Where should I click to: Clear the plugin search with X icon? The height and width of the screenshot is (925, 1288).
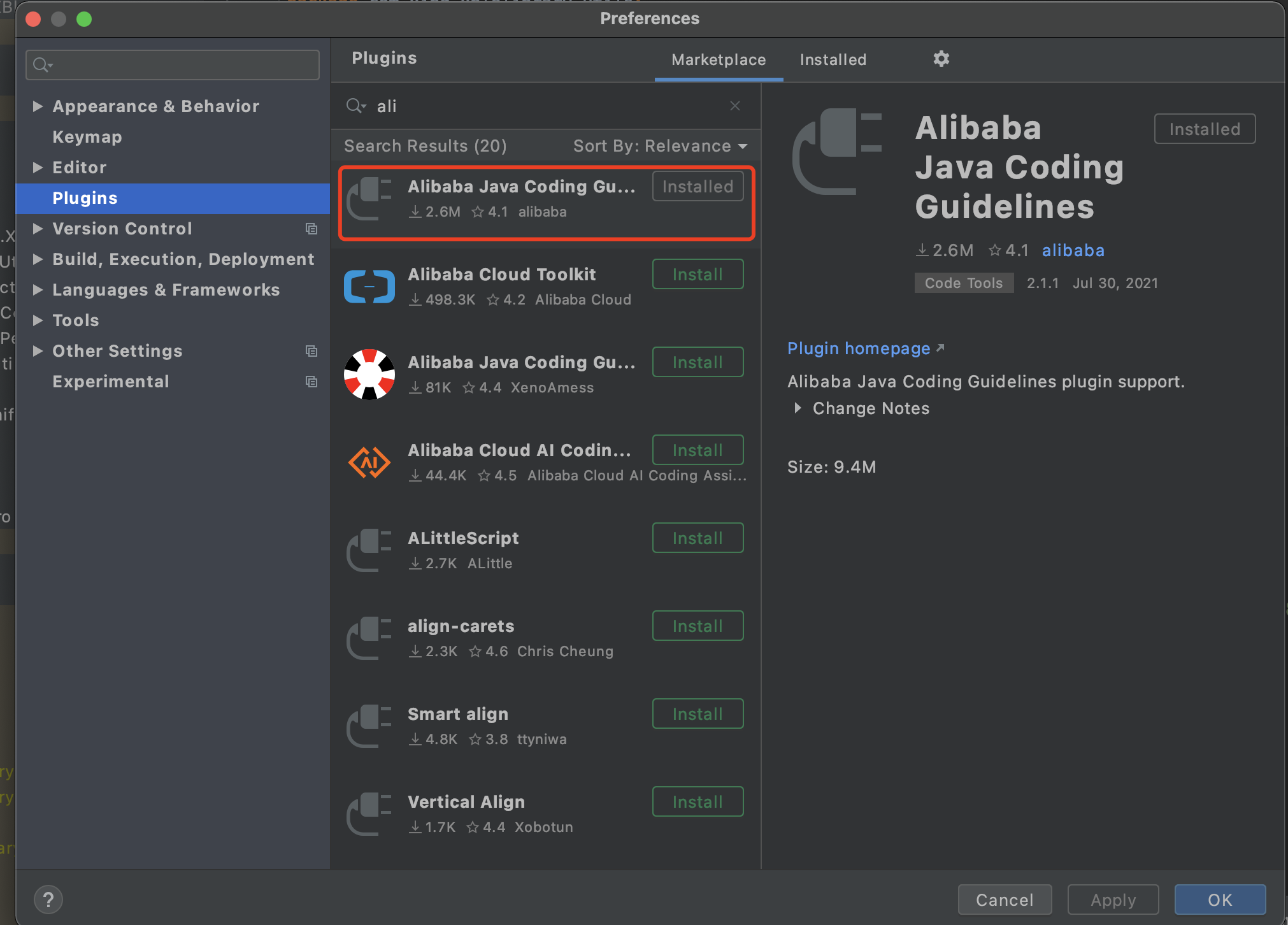coord(734,106)
